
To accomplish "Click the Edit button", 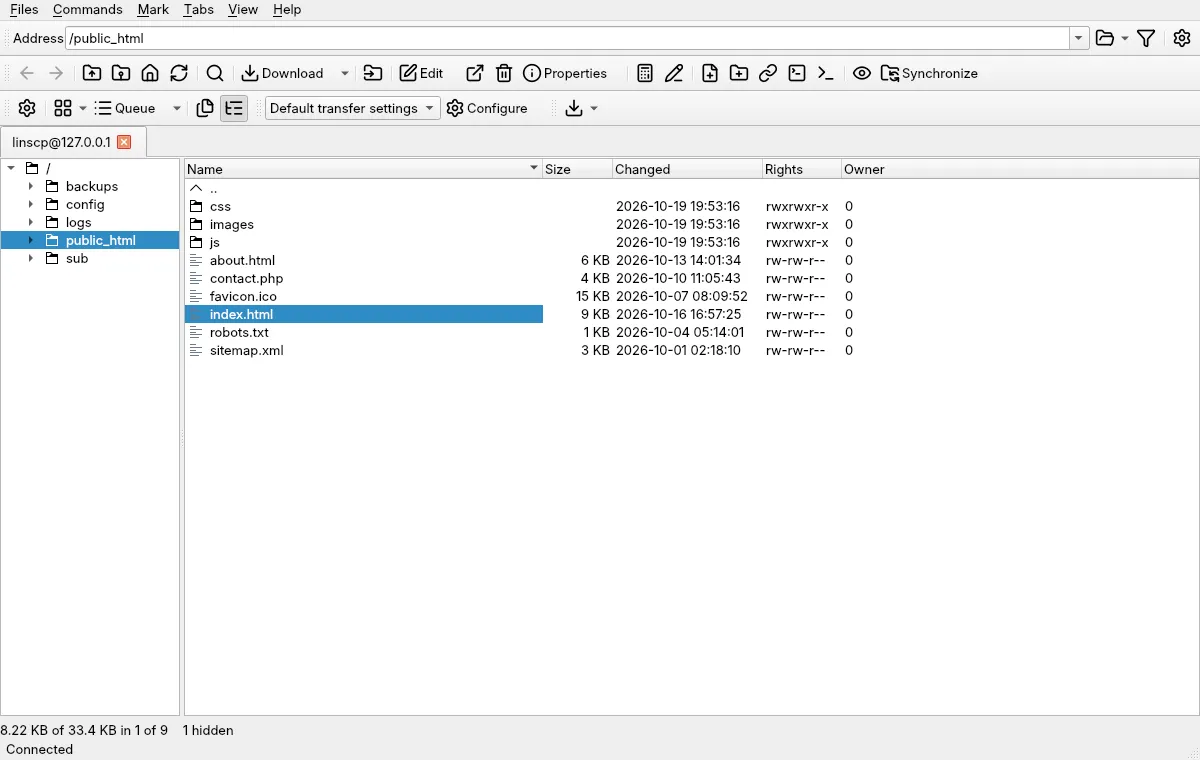I will tap(421, 73).
